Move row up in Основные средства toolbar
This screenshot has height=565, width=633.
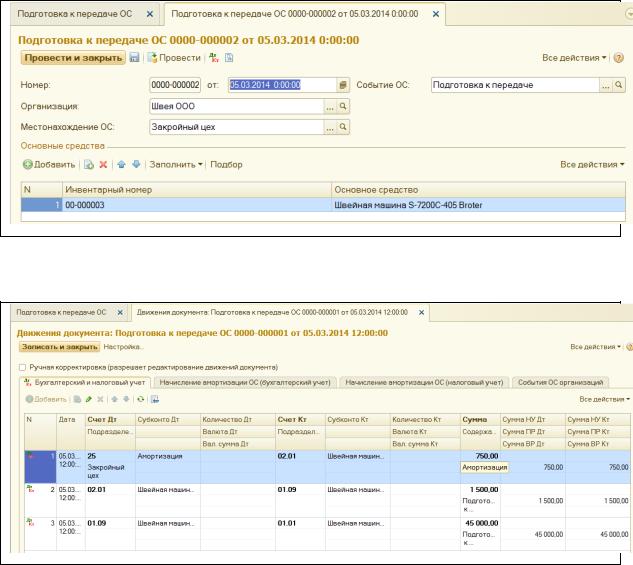pyautogui.click(x=122, y=164)
